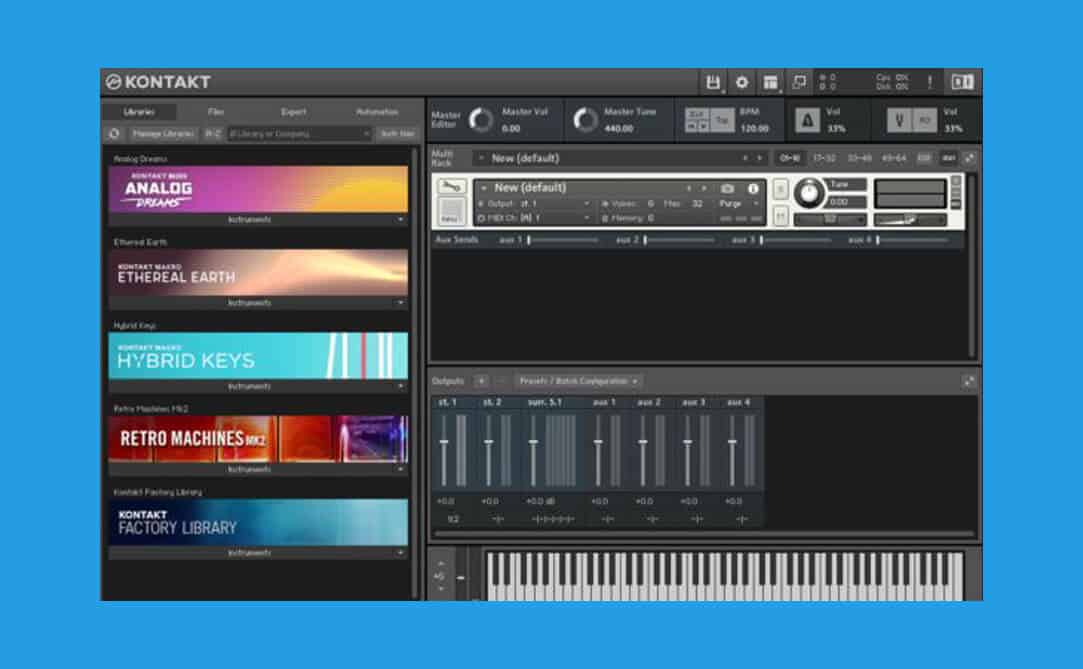The image size is (1083, 669).
Task: Click the refresh libraries icon
Action: coord(114,133)
